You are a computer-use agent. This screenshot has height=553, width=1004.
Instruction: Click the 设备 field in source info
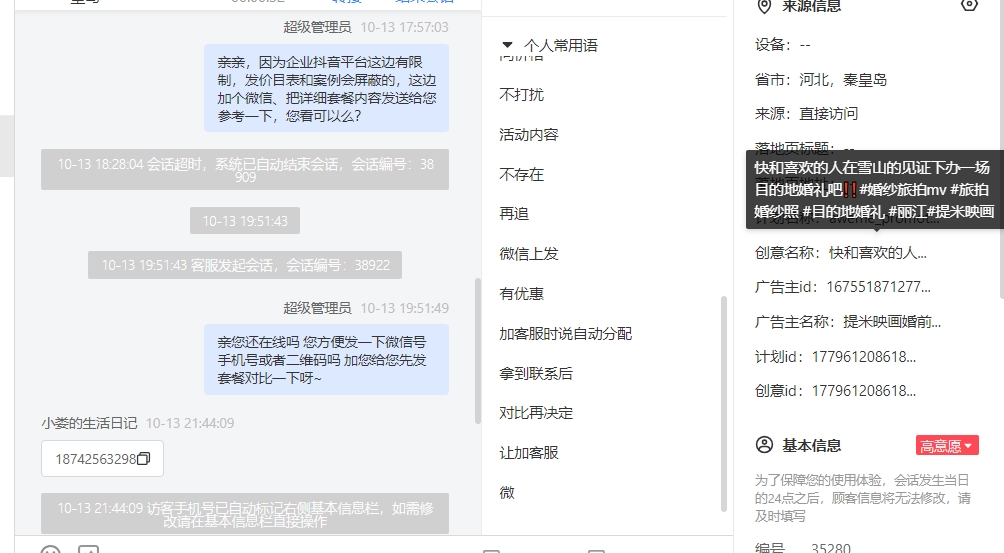point(782,45)
